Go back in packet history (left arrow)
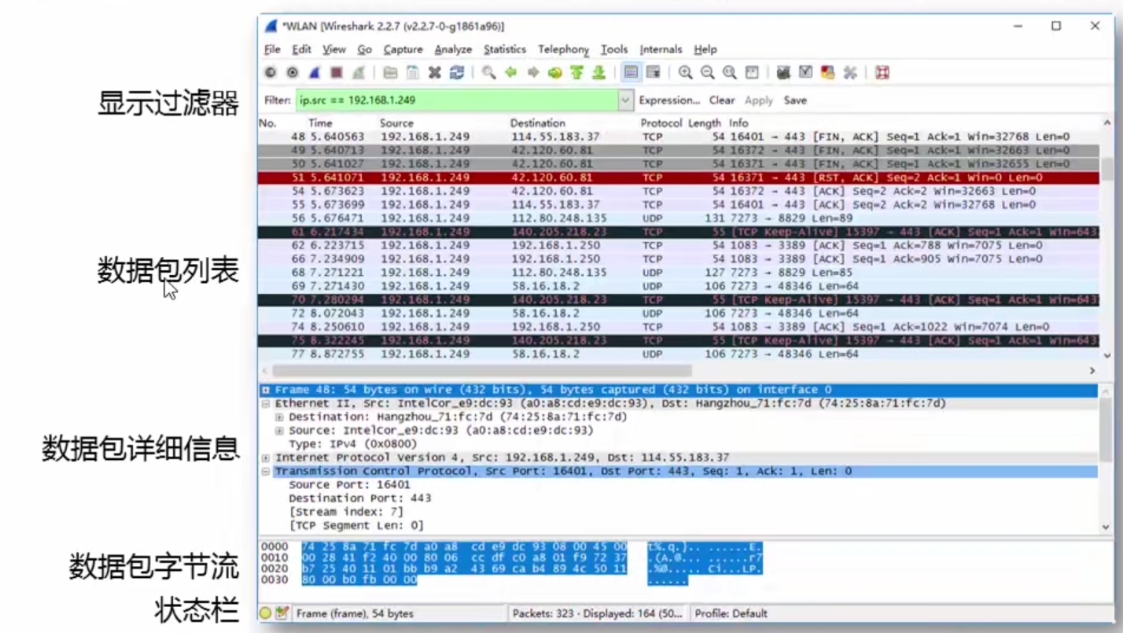Screen dimensions: 1123x633 click(511, 72)
